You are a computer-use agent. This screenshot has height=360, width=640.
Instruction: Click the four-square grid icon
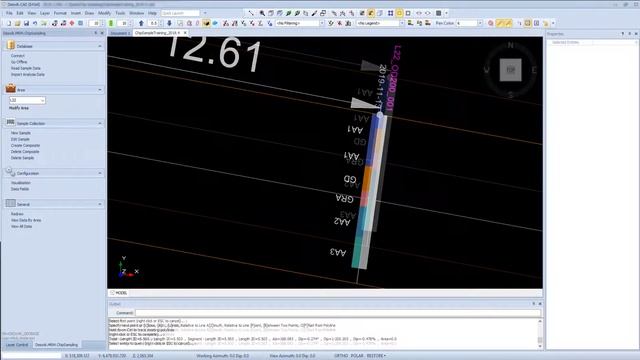click(390, 13)
